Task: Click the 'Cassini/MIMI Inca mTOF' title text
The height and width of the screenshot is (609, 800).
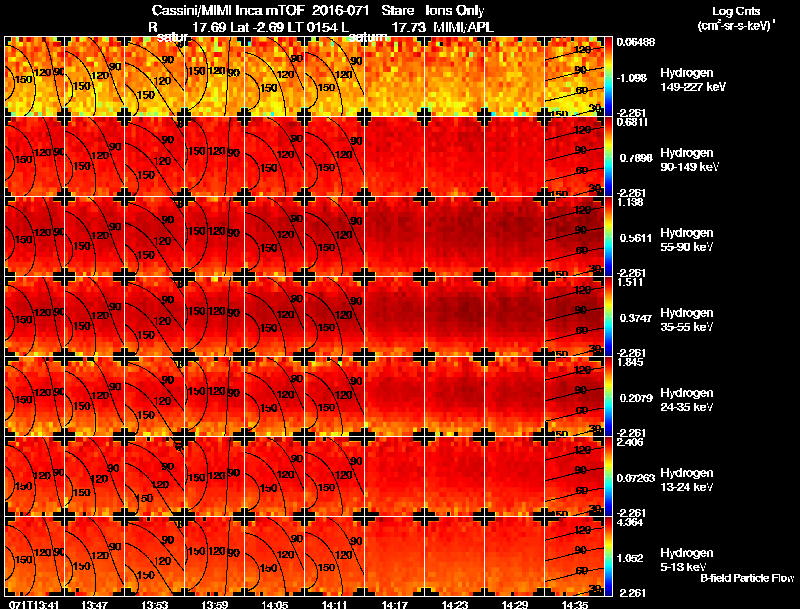Action: click(x=229, y=11)
